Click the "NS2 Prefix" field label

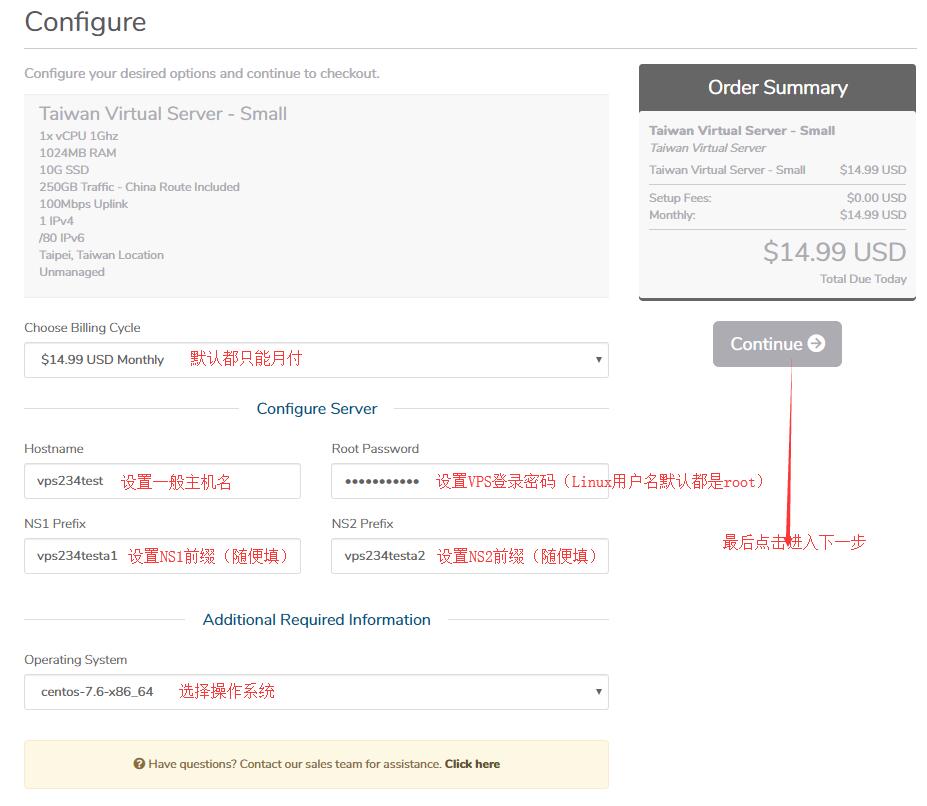point(362,524)
